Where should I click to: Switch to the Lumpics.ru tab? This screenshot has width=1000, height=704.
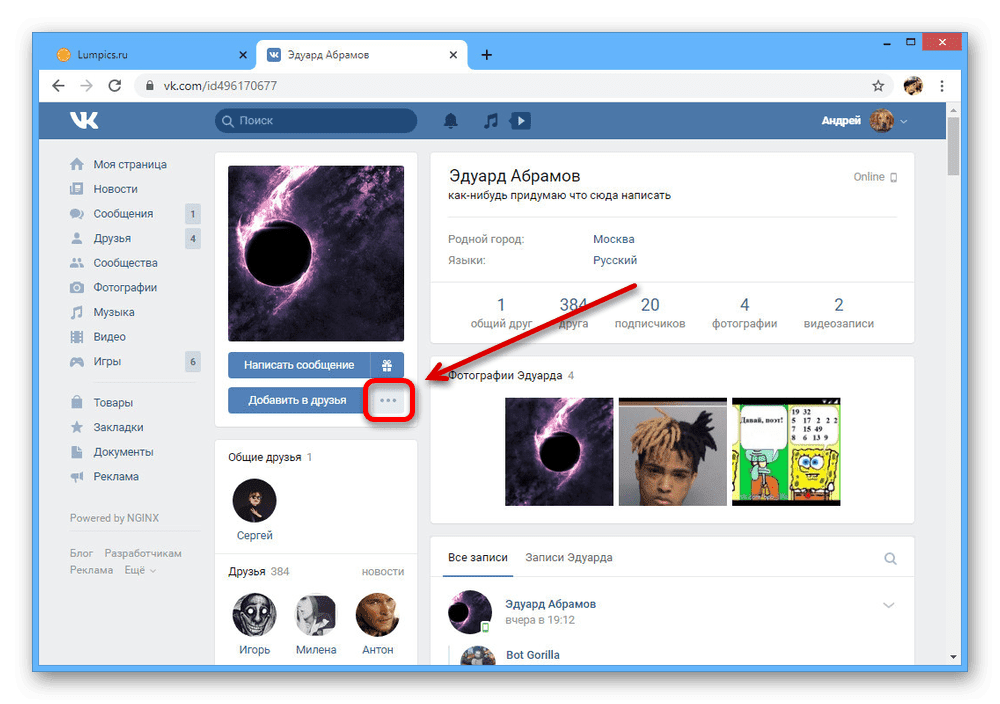(150, 55)
